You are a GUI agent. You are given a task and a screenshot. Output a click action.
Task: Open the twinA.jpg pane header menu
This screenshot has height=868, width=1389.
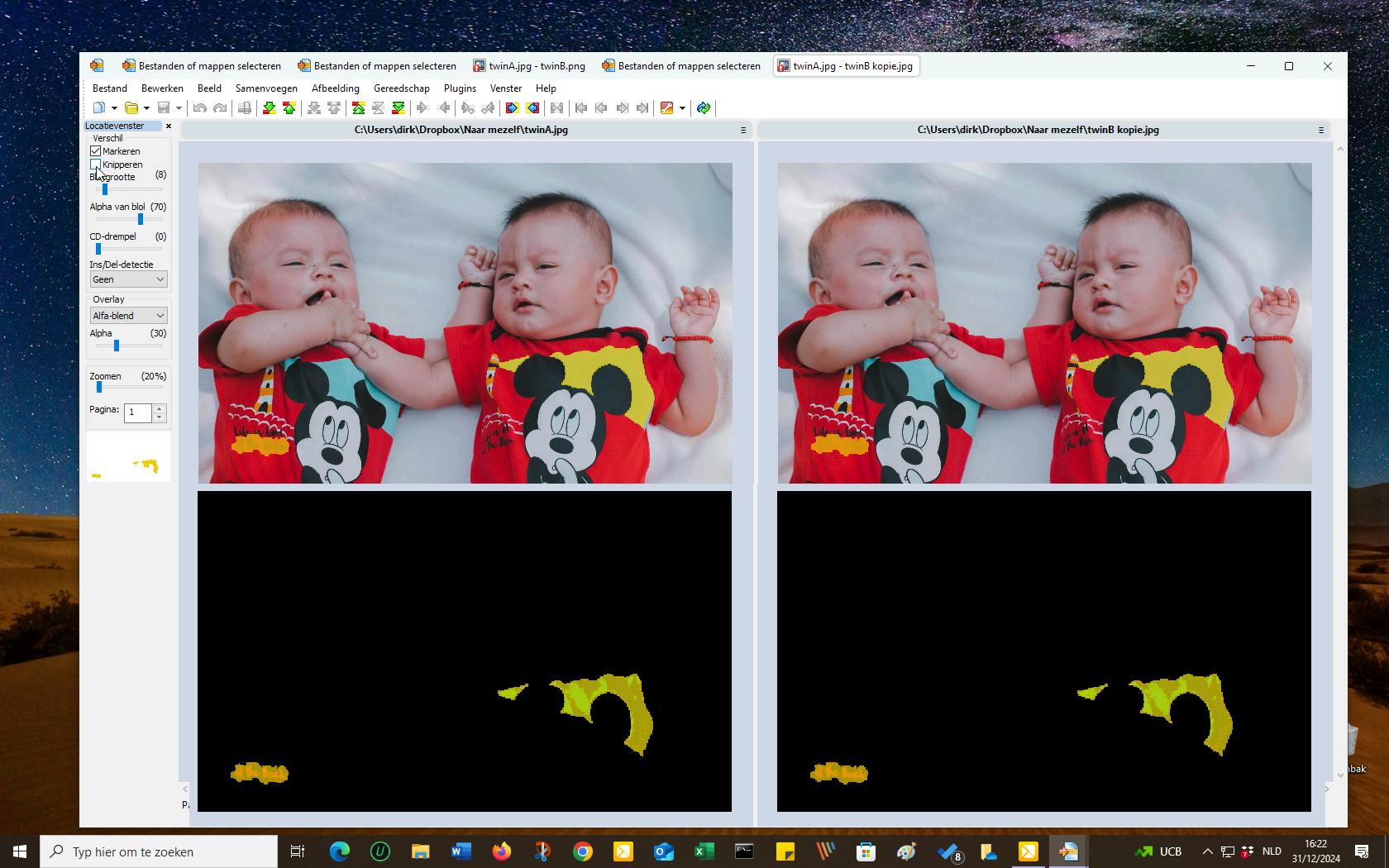click(742, 130)
